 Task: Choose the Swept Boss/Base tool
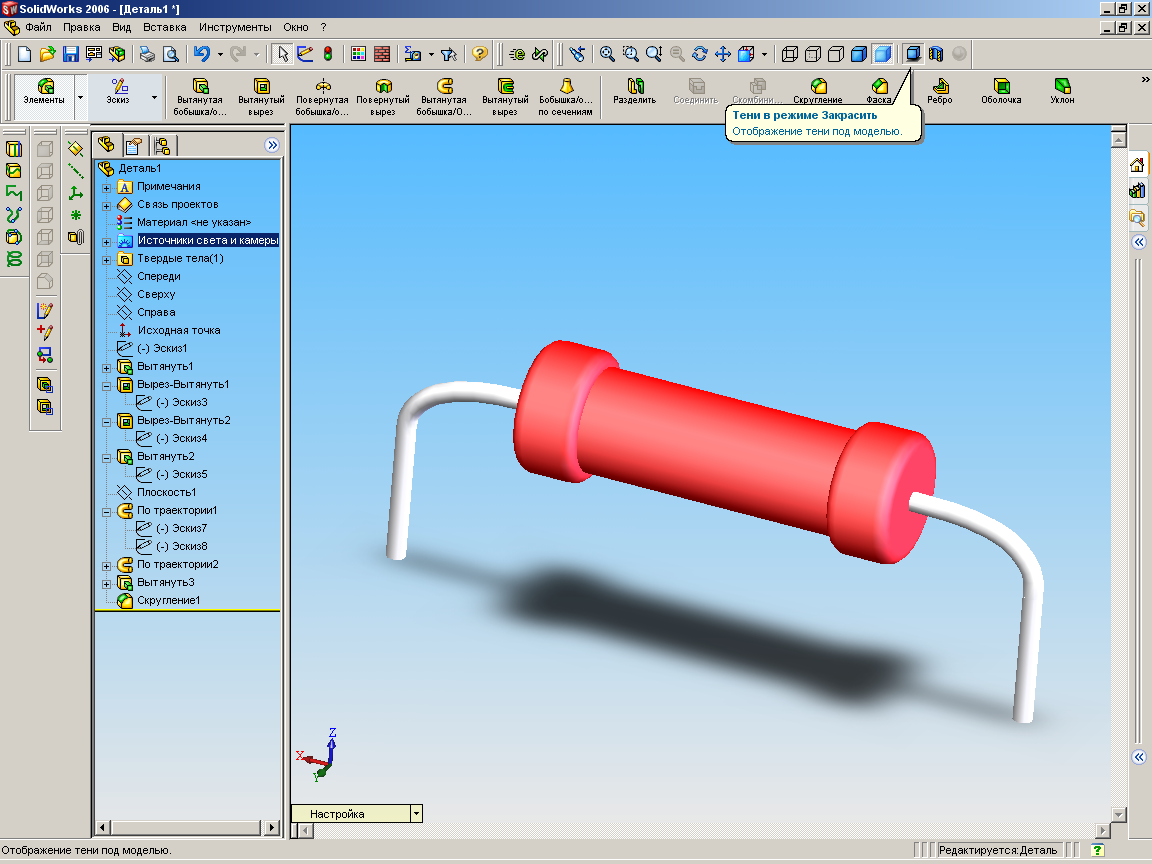[x=444, y=96]
